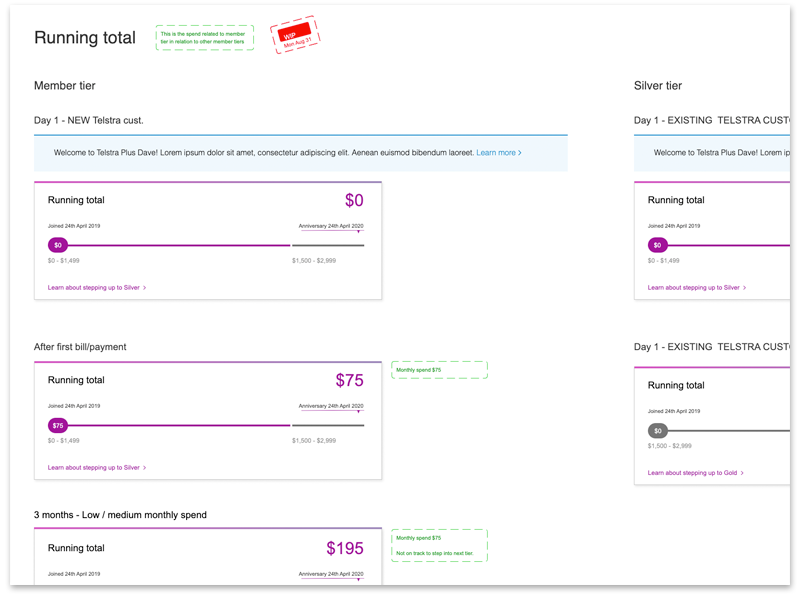This screenshot has height=600, width=800.
Task: Click the Not on track to step into next tier note
Action: 435,554
